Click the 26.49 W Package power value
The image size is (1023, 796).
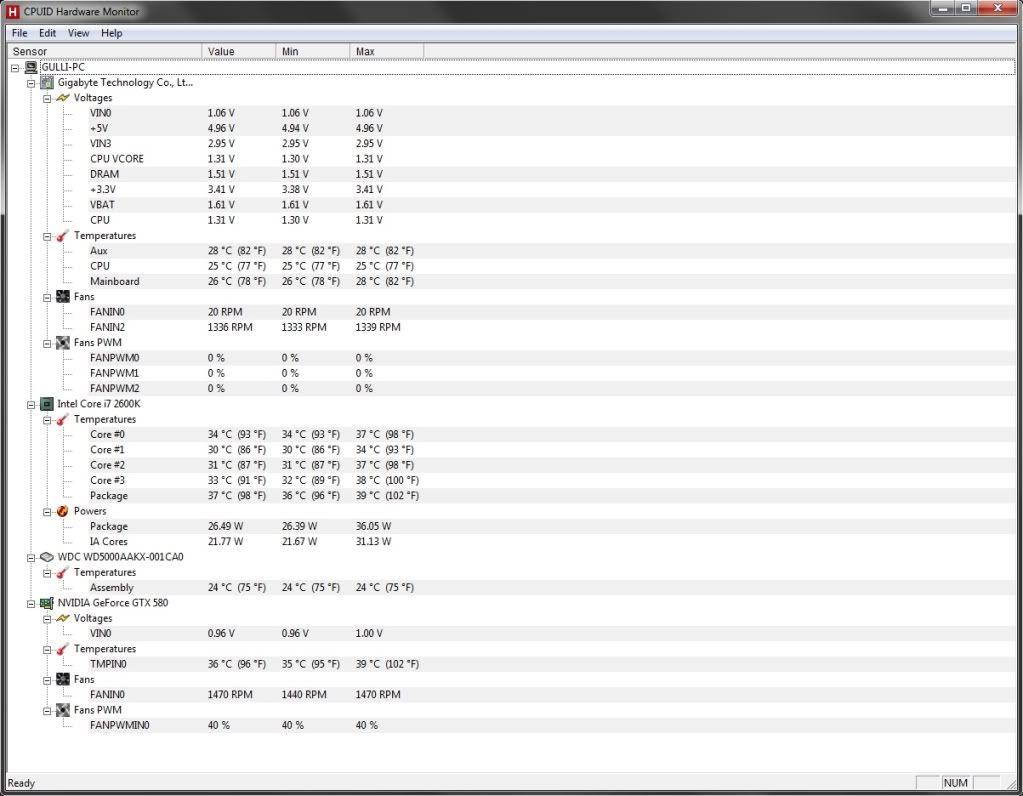[x=225, y=527]
